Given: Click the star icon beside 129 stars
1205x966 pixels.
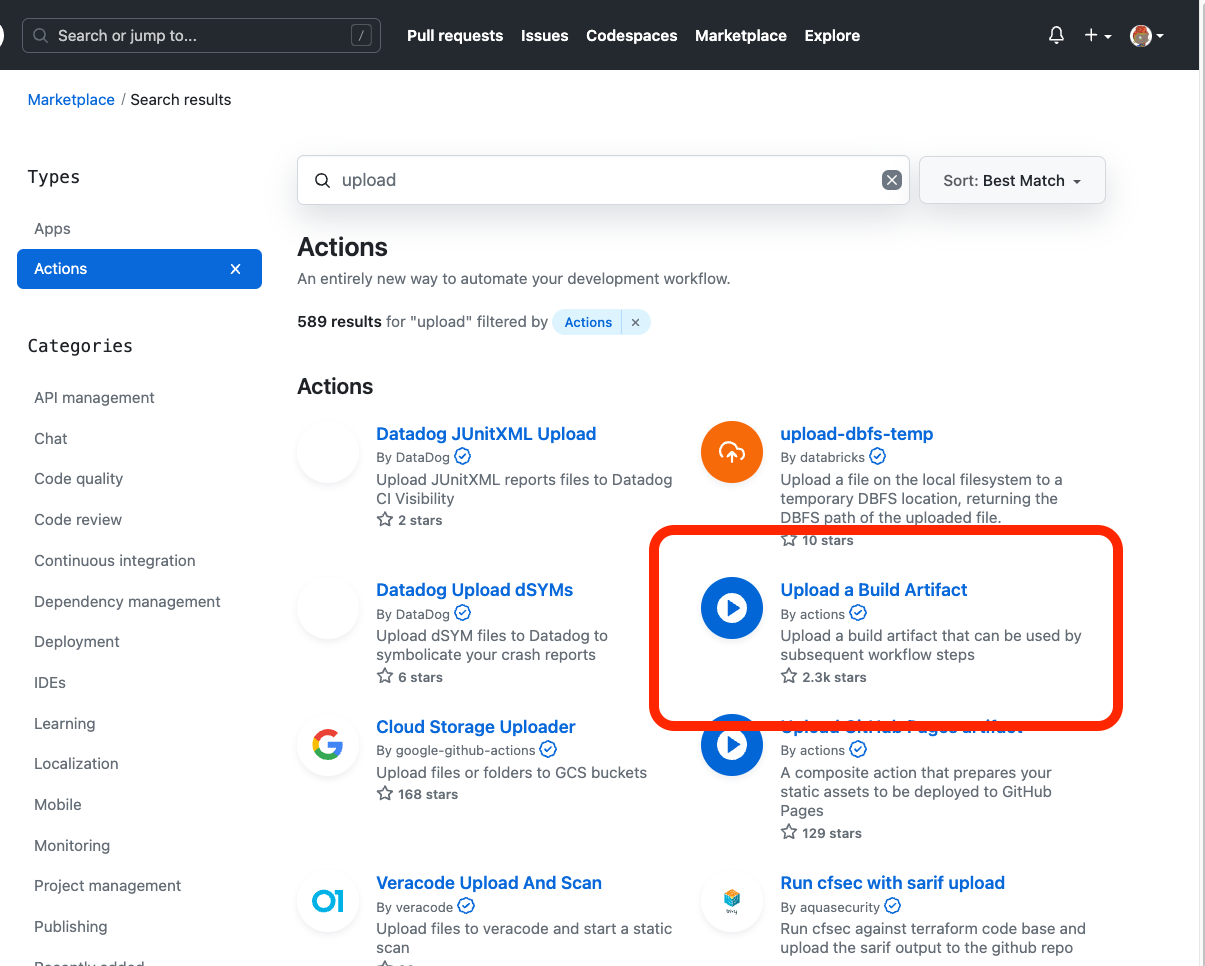Looking at the screenshot, I should tap(789, 832).
